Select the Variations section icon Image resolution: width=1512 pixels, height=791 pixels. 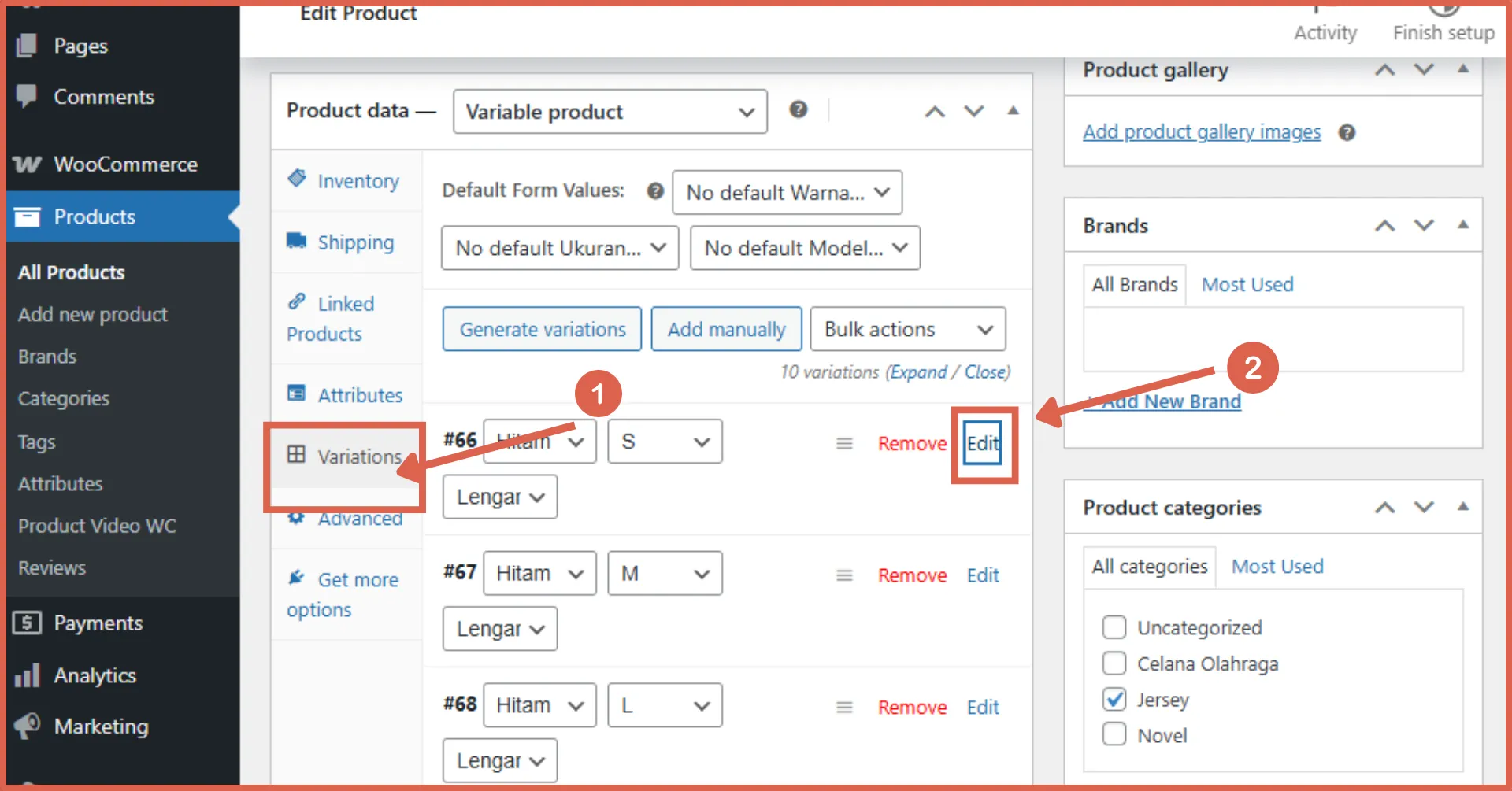coord(297,455)
